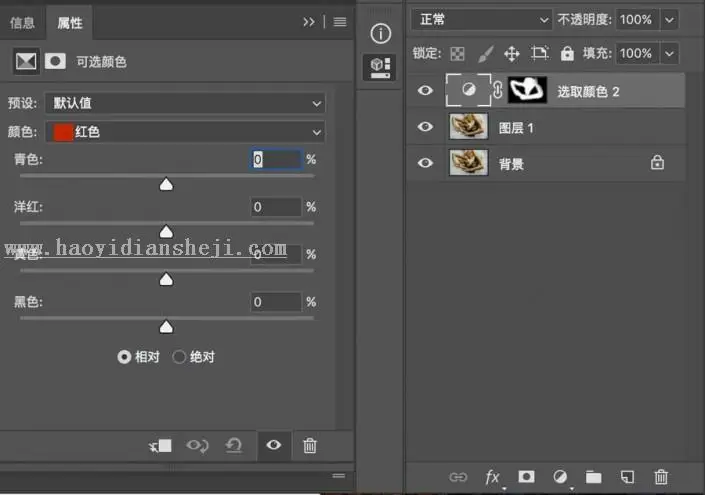Screen dimensions: 705x495
Task: Click the 洋红 percentage input field
Action: point(276,207)
